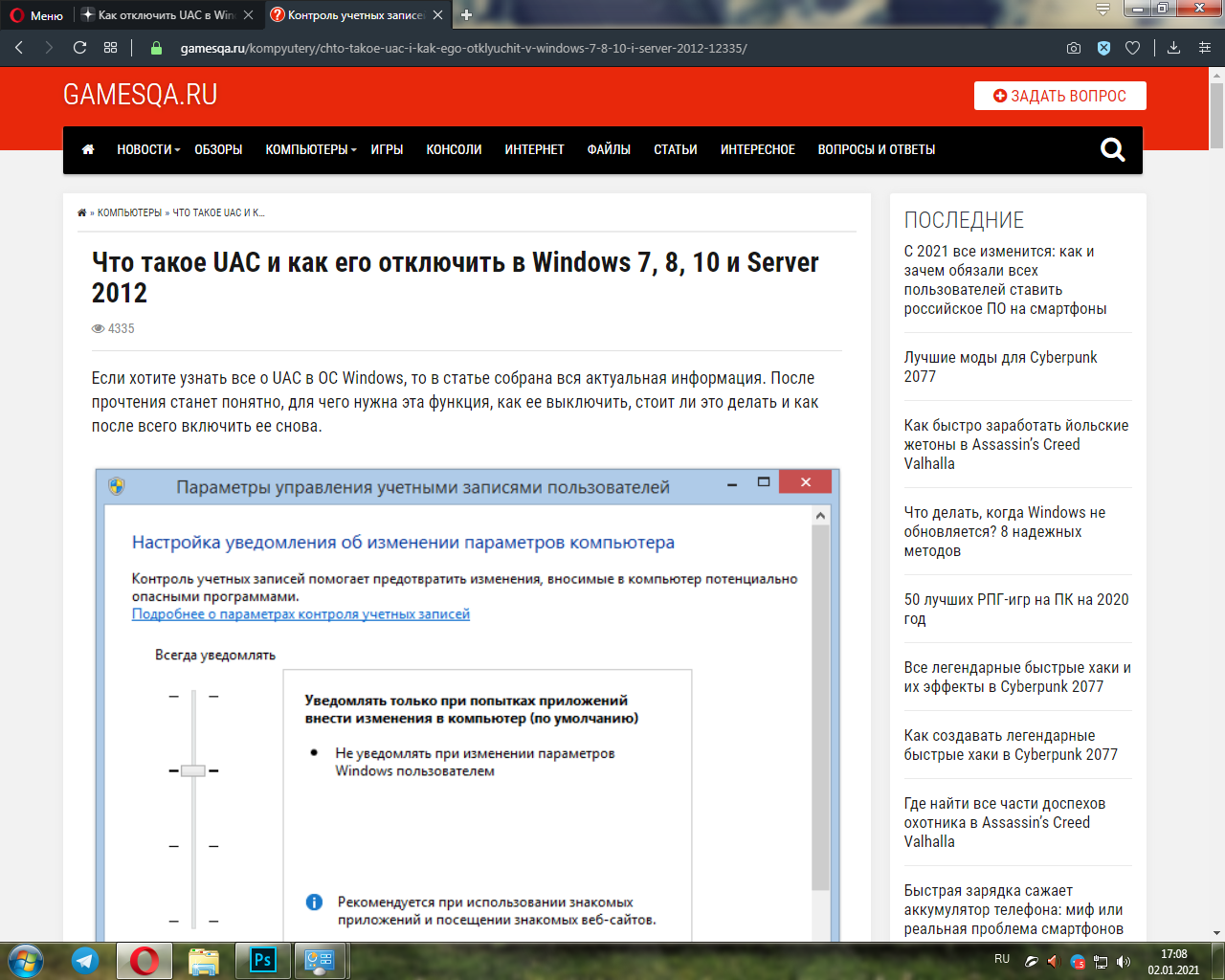The image size is (1225, 980).
Task: Click the UAC settings screenshot image
Action: point(468,704)
